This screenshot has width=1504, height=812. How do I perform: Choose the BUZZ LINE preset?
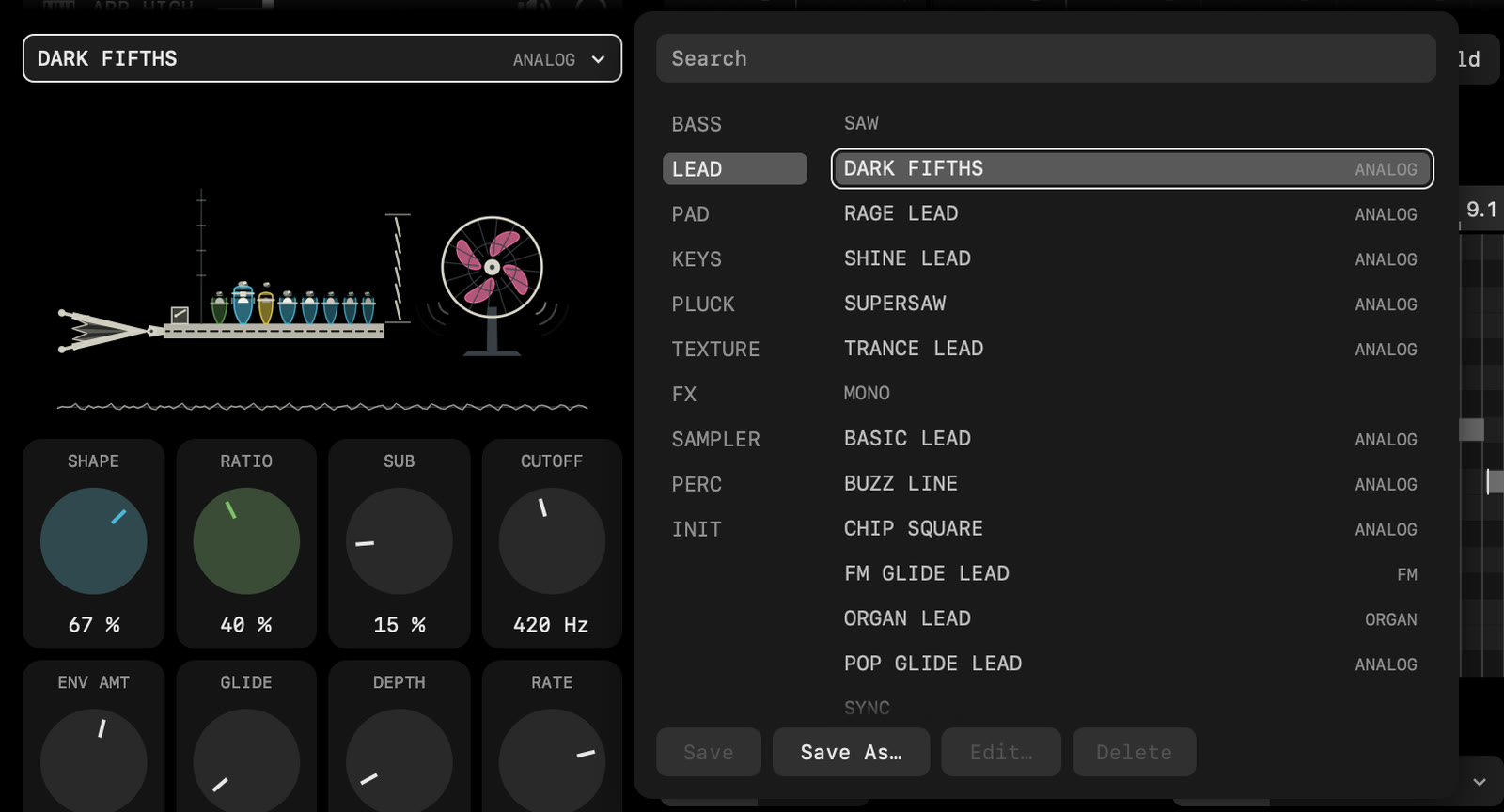point(1132,484)
